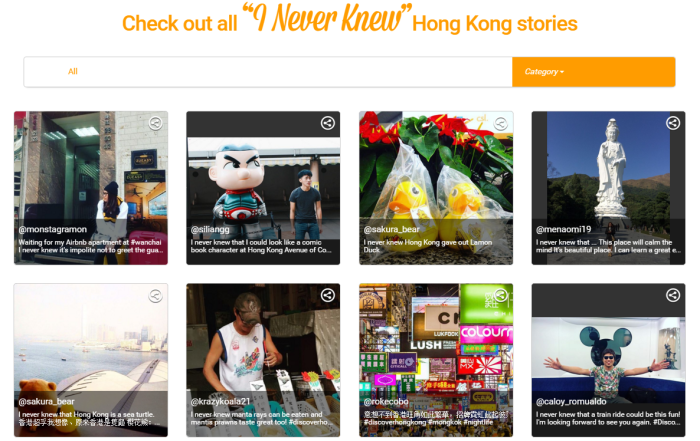Image resolution: width=700 pixels, height=441 pixels.
Task: Open the Mickey Mouse train photo
Action: [608, 360]
